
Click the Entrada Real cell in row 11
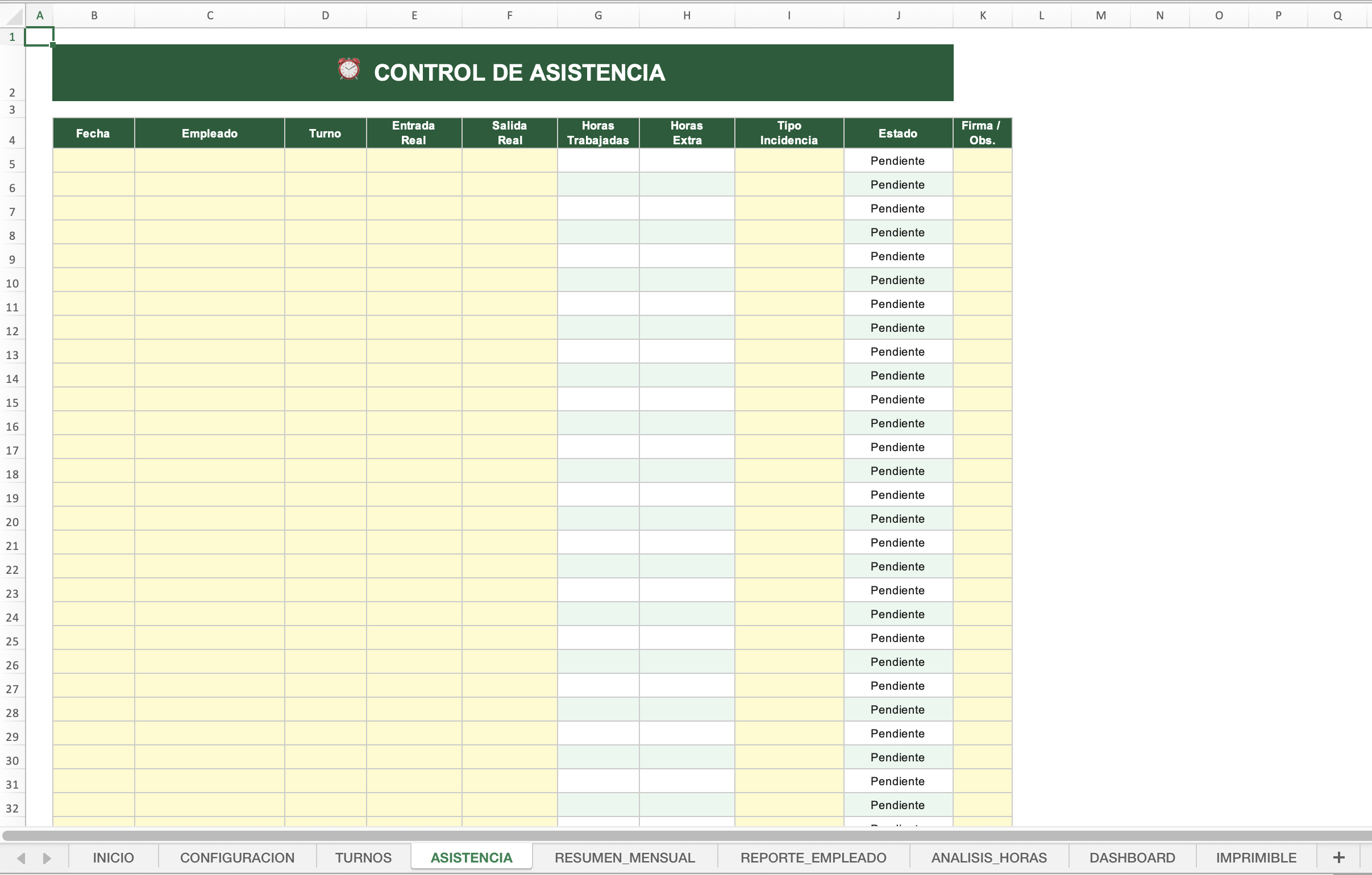[x=414, y=303]
